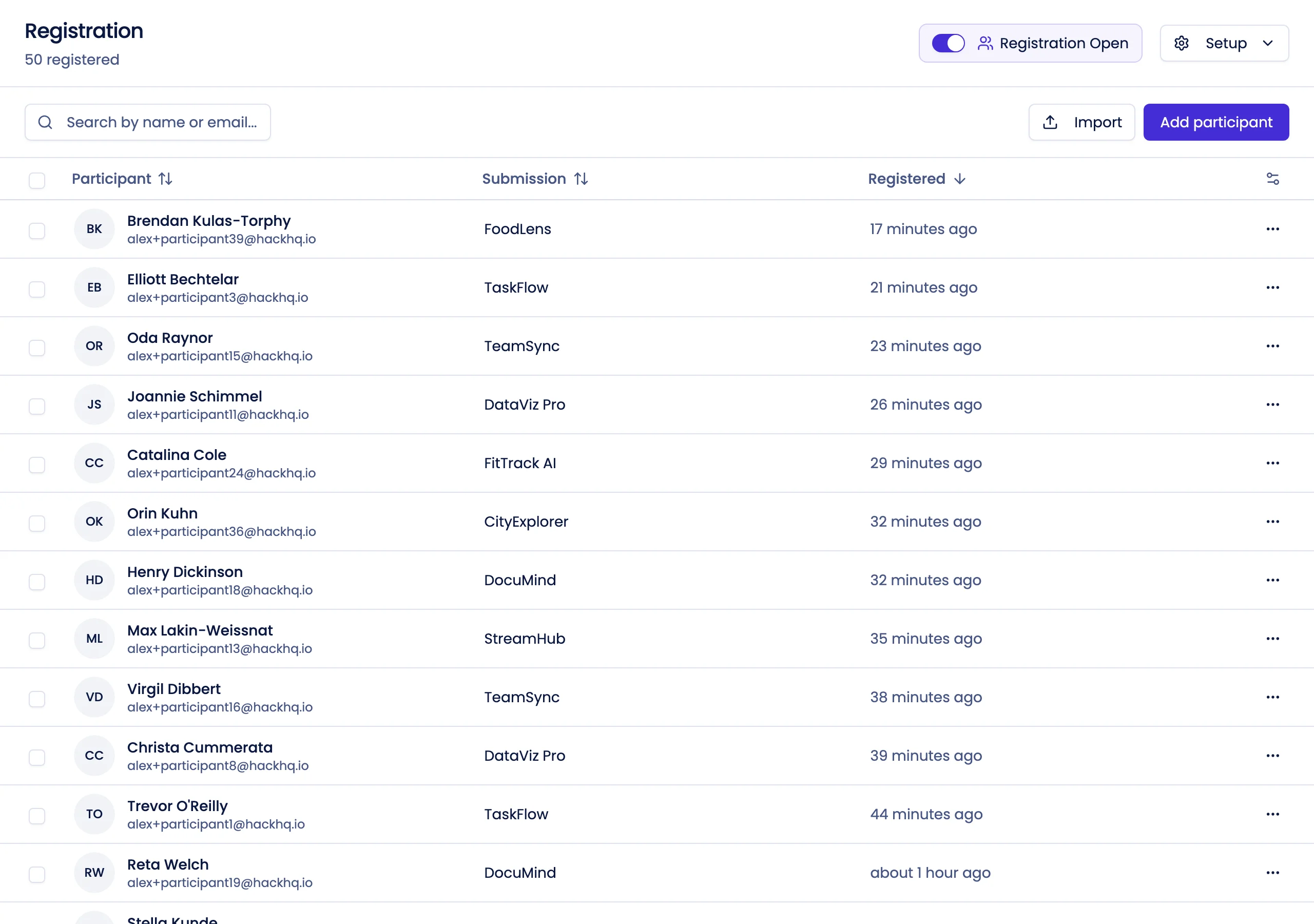
Task: Click the Add participant button
Action: coord(1216,122)
